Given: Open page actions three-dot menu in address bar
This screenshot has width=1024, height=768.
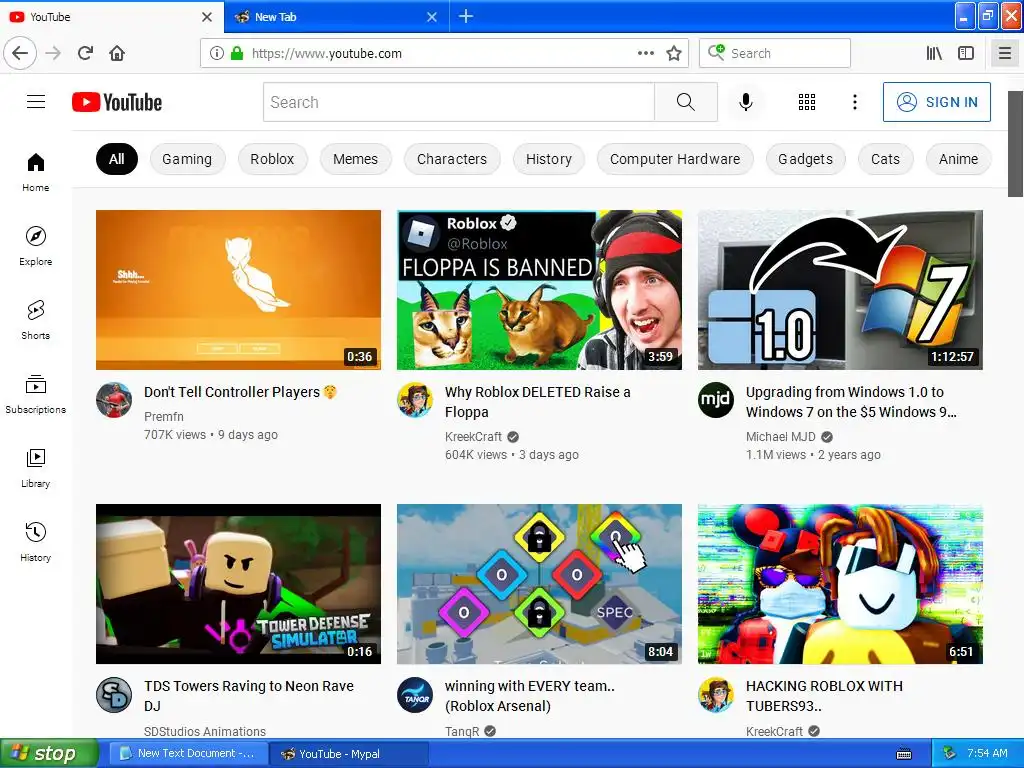Looking at the screenshot, I should [x=646, y=53].
